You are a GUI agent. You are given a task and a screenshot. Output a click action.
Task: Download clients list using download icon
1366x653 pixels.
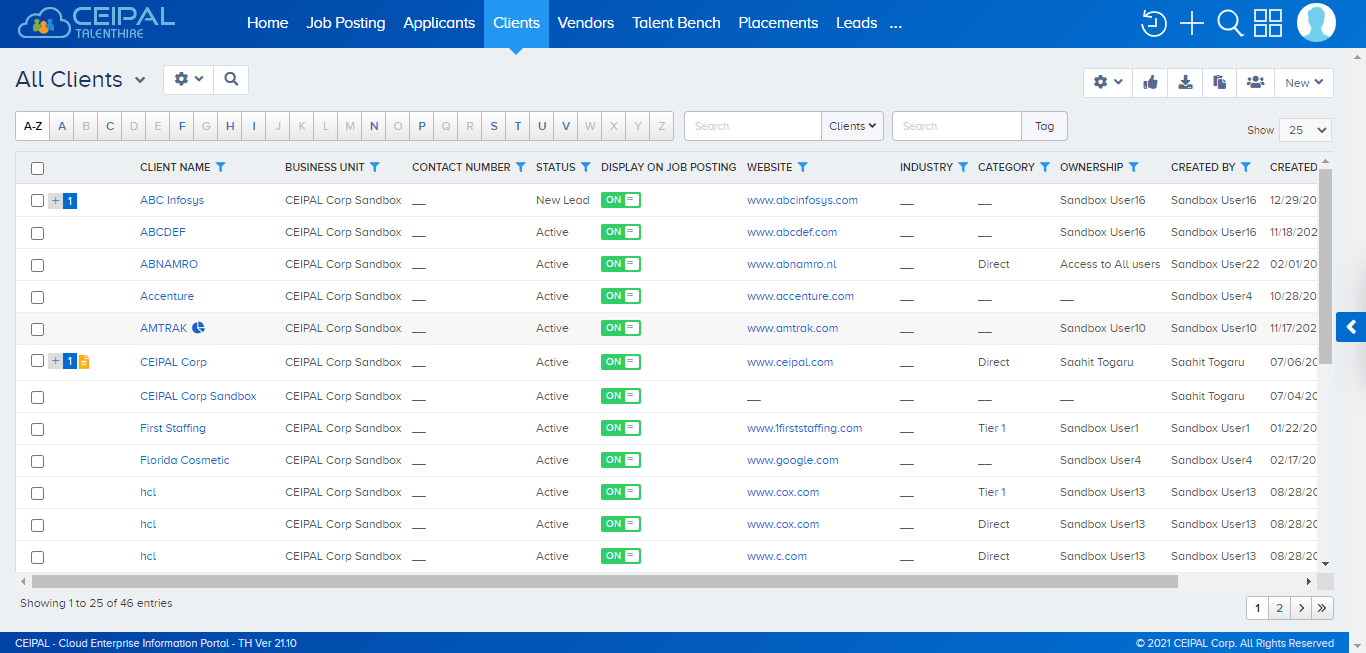[1185, 82]
